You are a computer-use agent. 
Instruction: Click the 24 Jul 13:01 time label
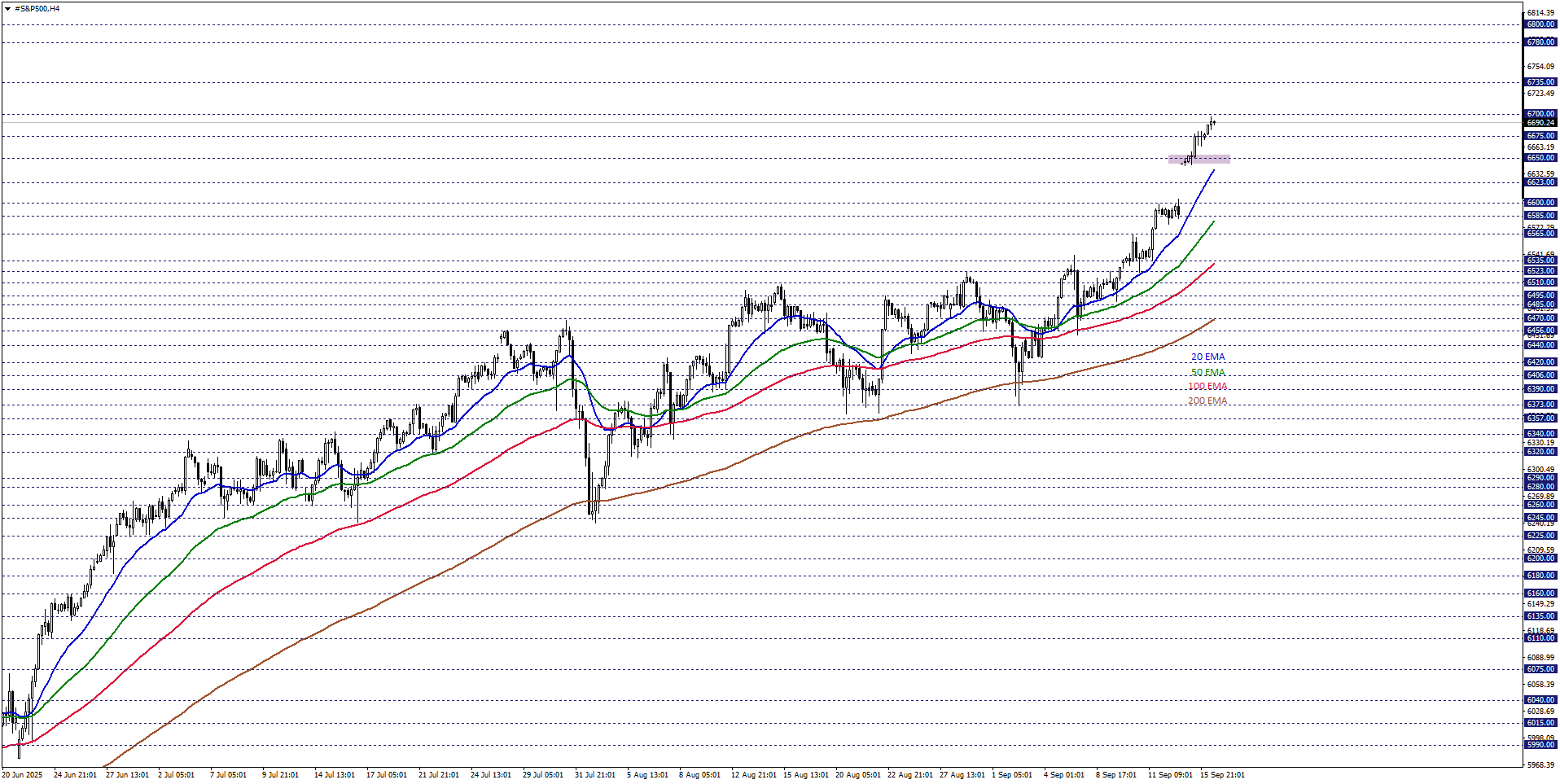pos(491,775)
